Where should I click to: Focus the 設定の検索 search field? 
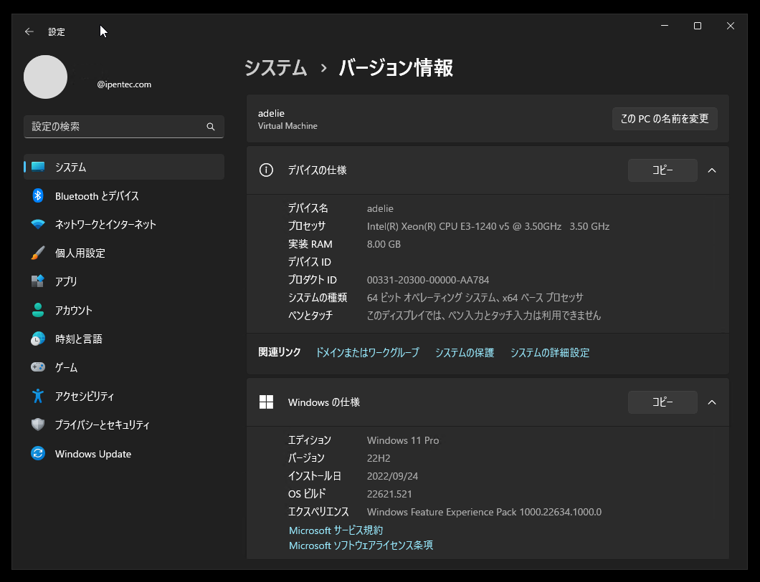tap(124, 126)
